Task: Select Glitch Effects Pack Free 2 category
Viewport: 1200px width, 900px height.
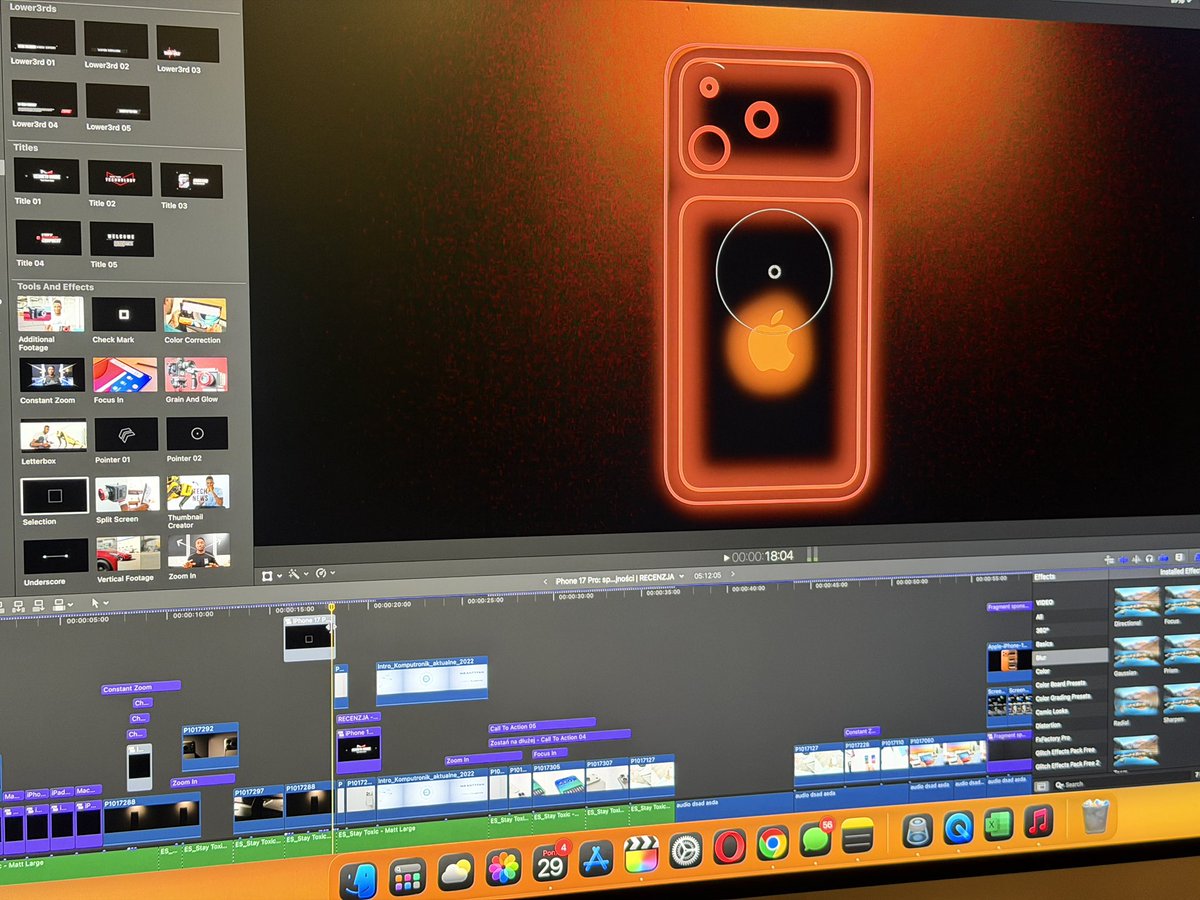Action: [x=1070, y=764]
